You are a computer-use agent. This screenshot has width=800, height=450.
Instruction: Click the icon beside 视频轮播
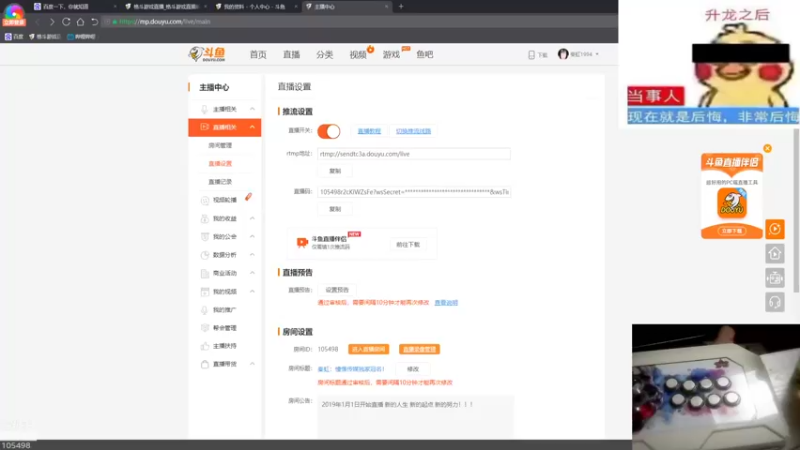205,200
